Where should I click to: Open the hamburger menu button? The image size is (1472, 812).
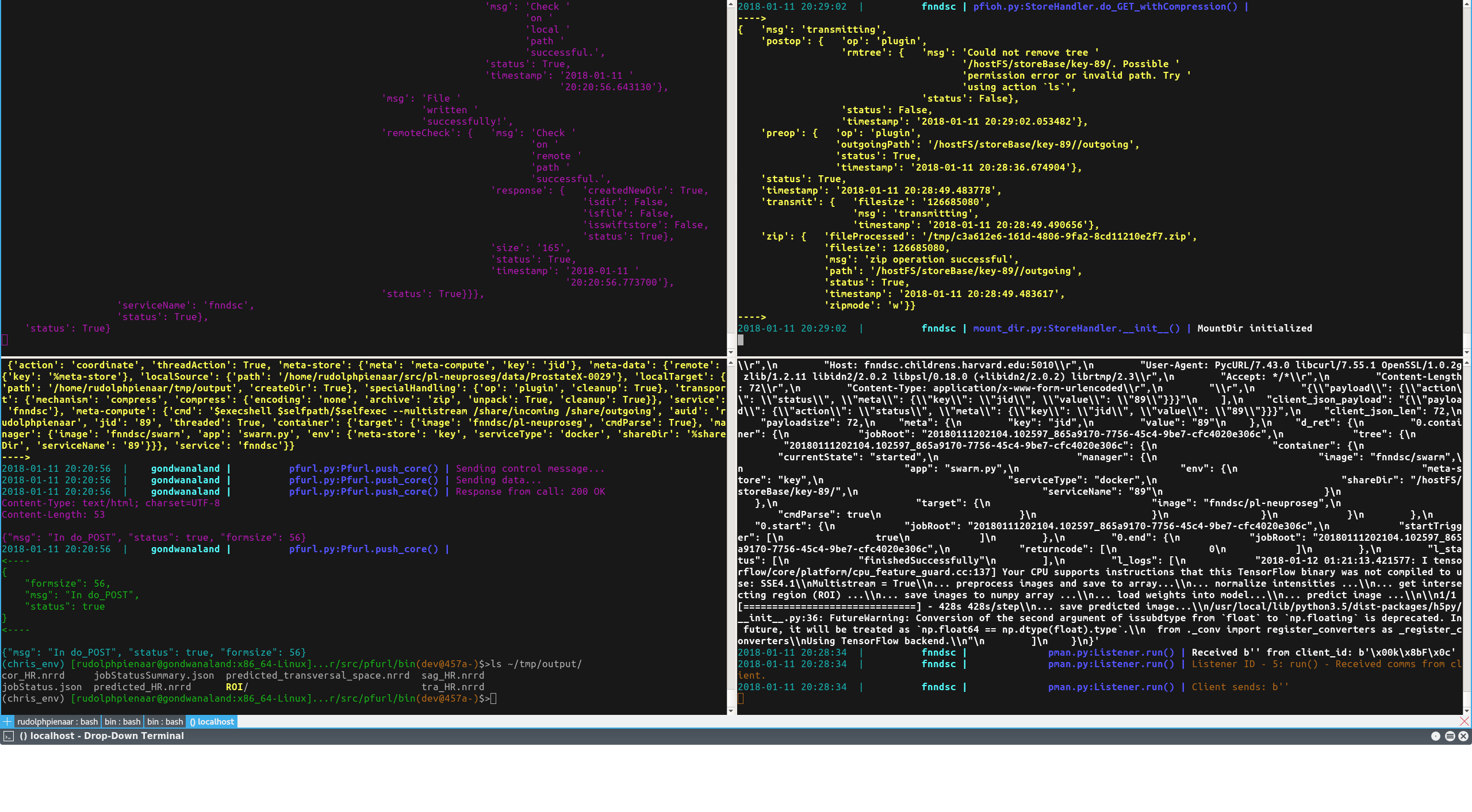pyautogui.click(x=1450, y=736)
